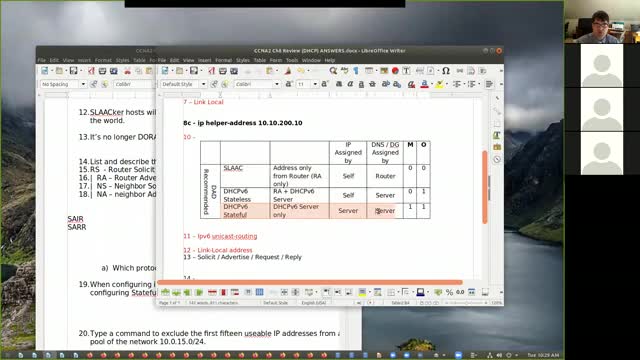Viewport: 640px width, 360px height.
Task: Open the Calibri font name dropdown
Action: [277, 84]
